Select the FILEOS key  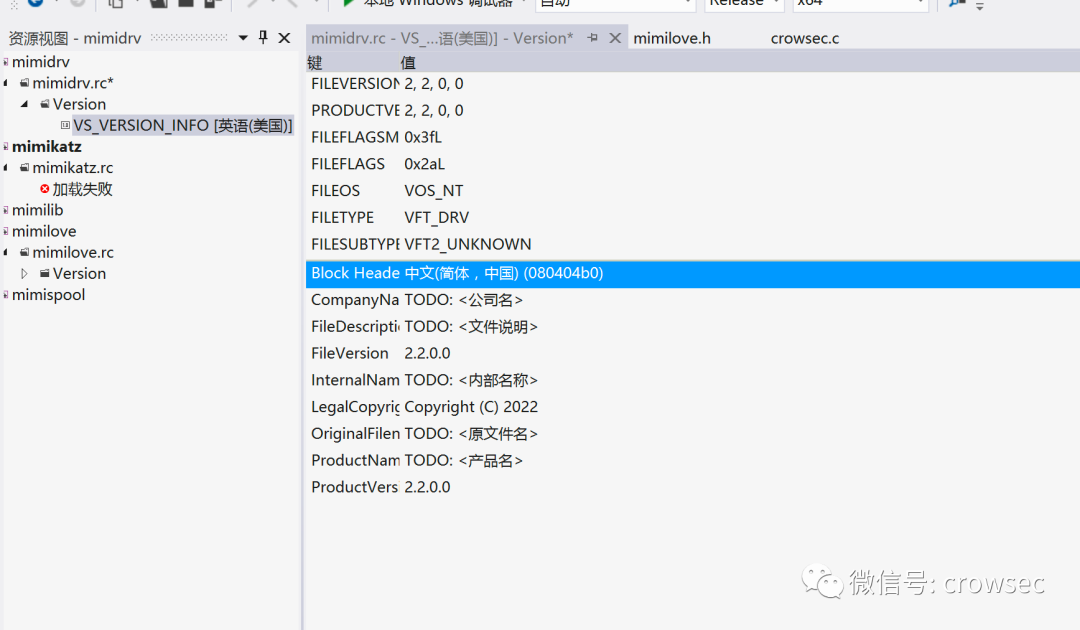(335, 191)
